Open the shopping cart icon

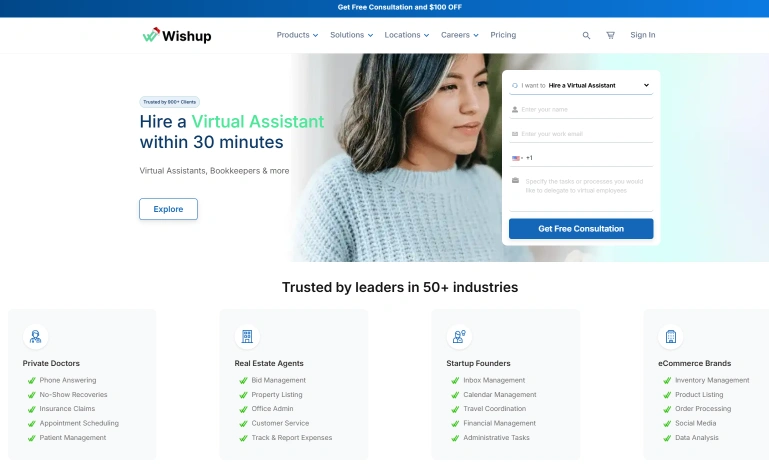pyautogui.click(x=610, y=35)
